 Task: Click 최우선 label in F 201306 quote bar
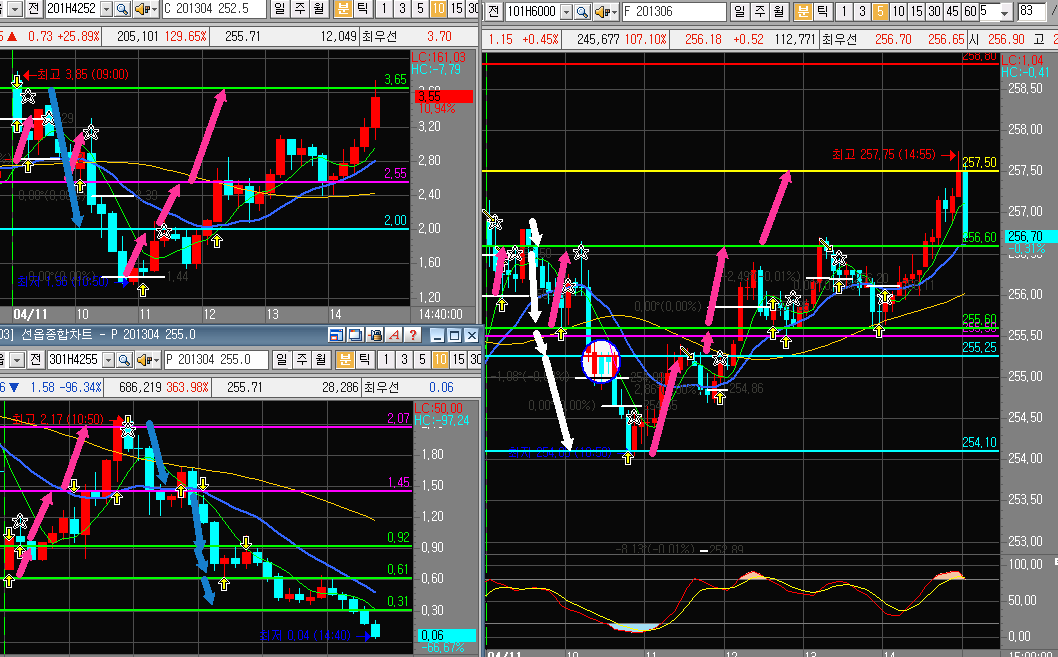(839, 40)
